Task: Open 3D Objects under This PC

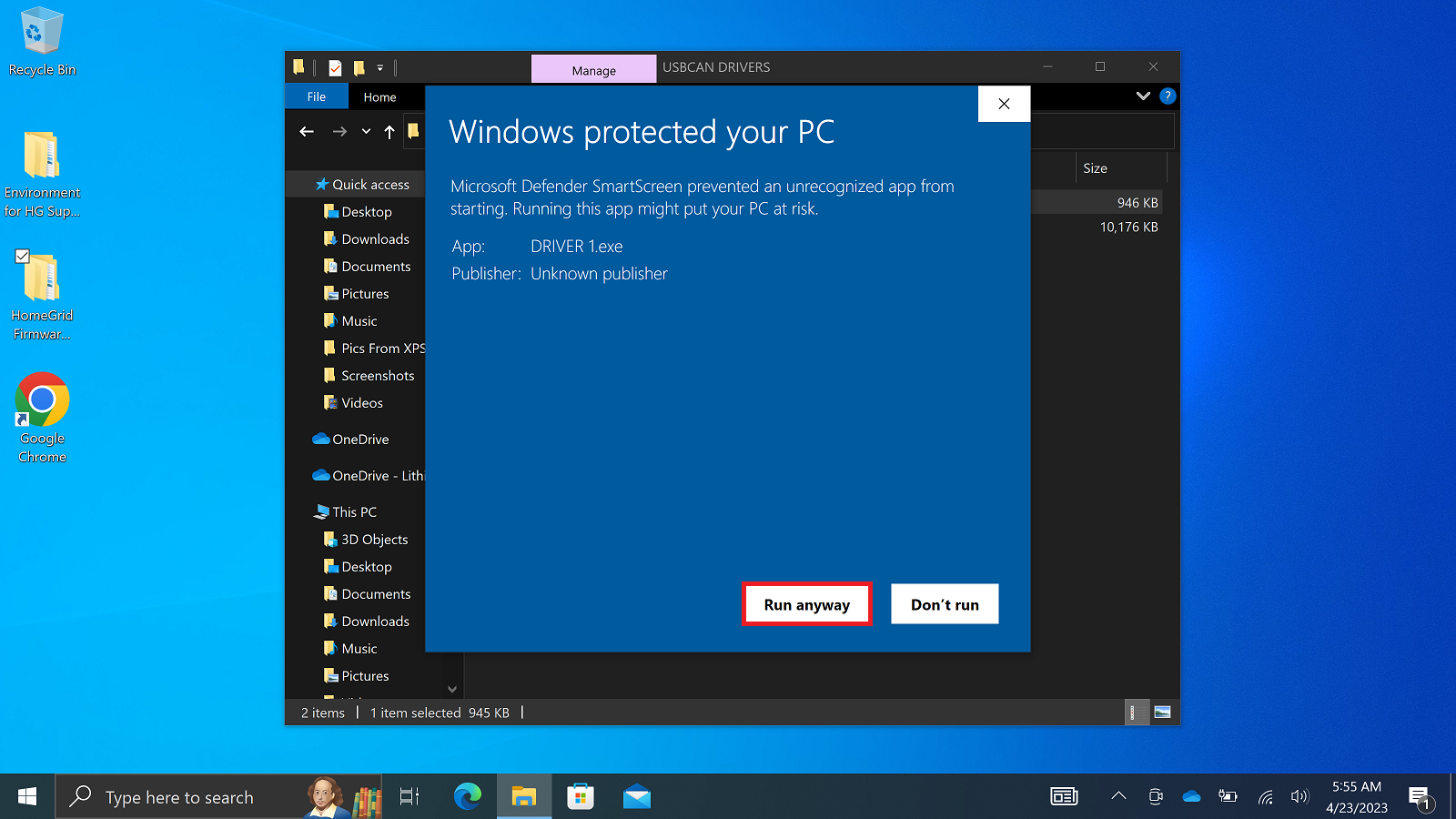Action: click(366, 539)
